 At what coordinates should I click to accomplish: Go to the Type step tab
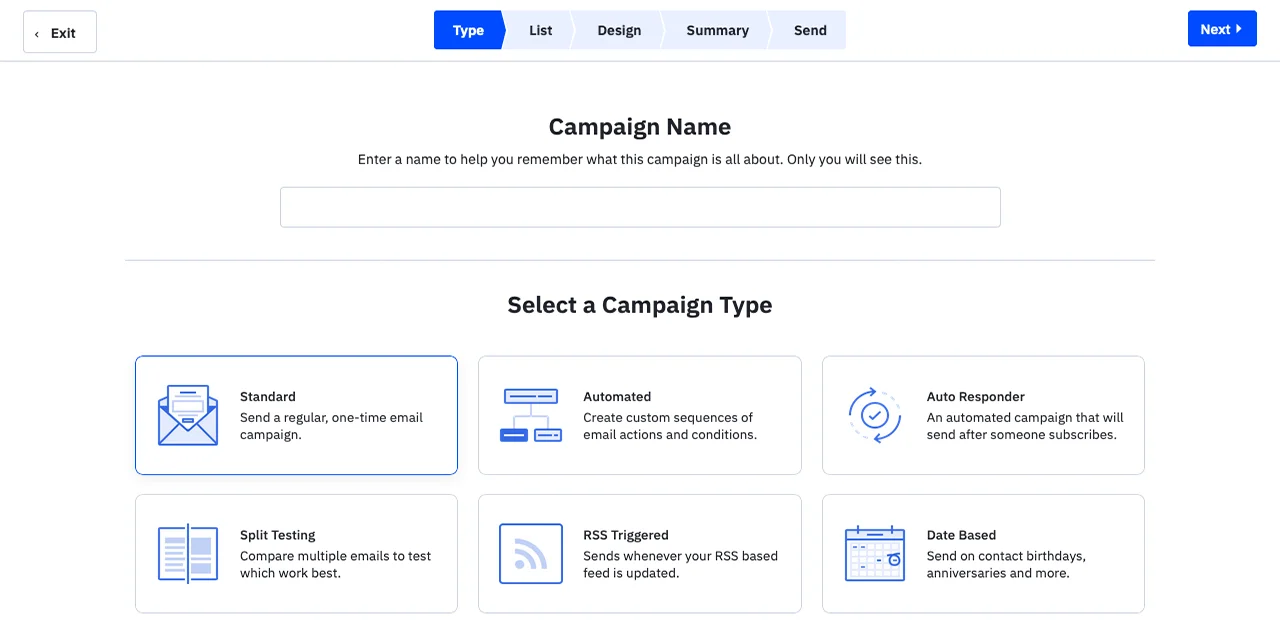[468, 30]
